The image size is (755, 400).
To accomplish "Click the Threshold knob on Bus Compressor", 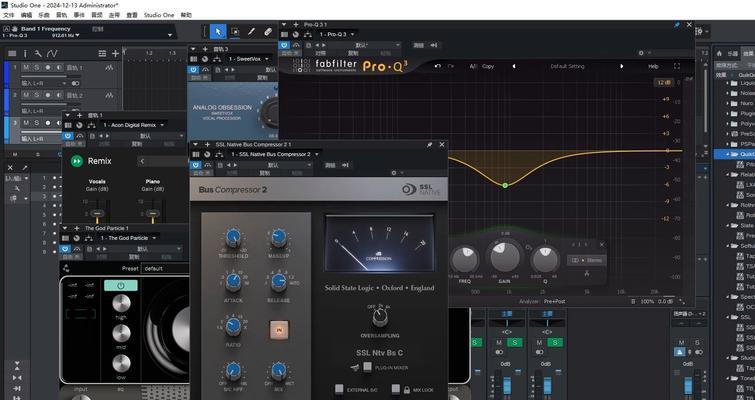I will (x=232, y=236).
